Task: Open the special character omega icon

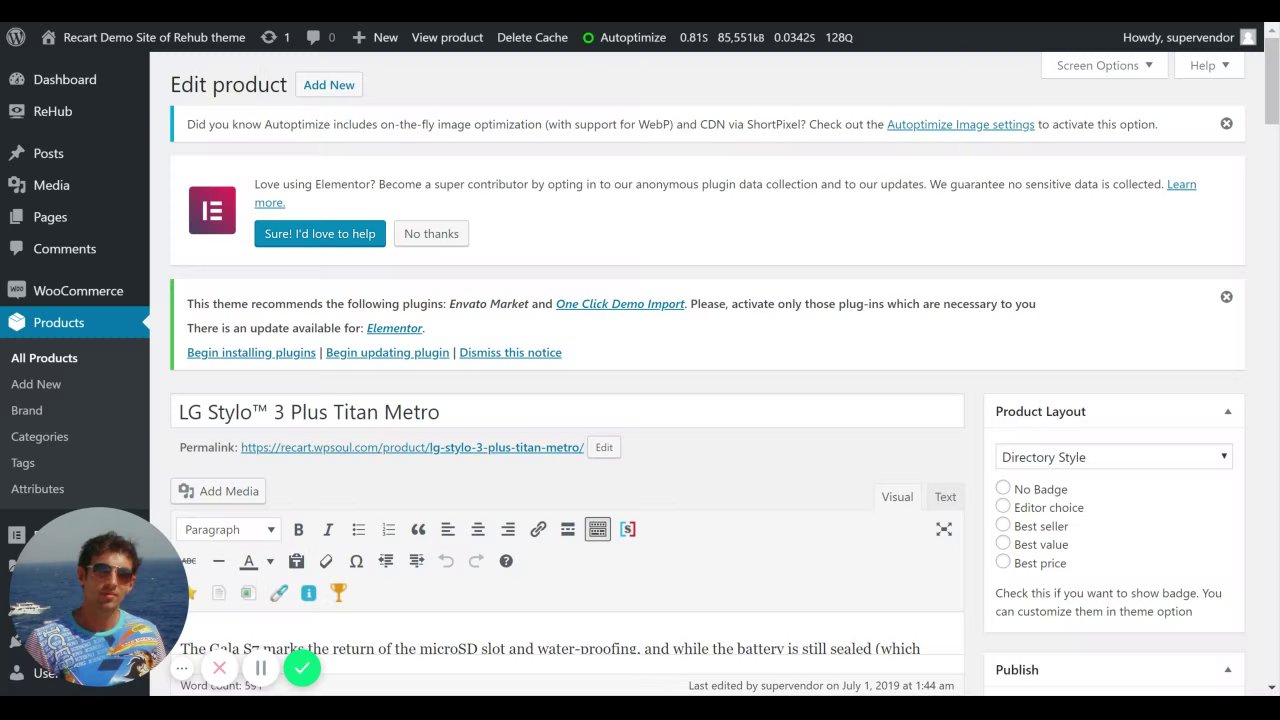Action: click(x=356, y=561)
